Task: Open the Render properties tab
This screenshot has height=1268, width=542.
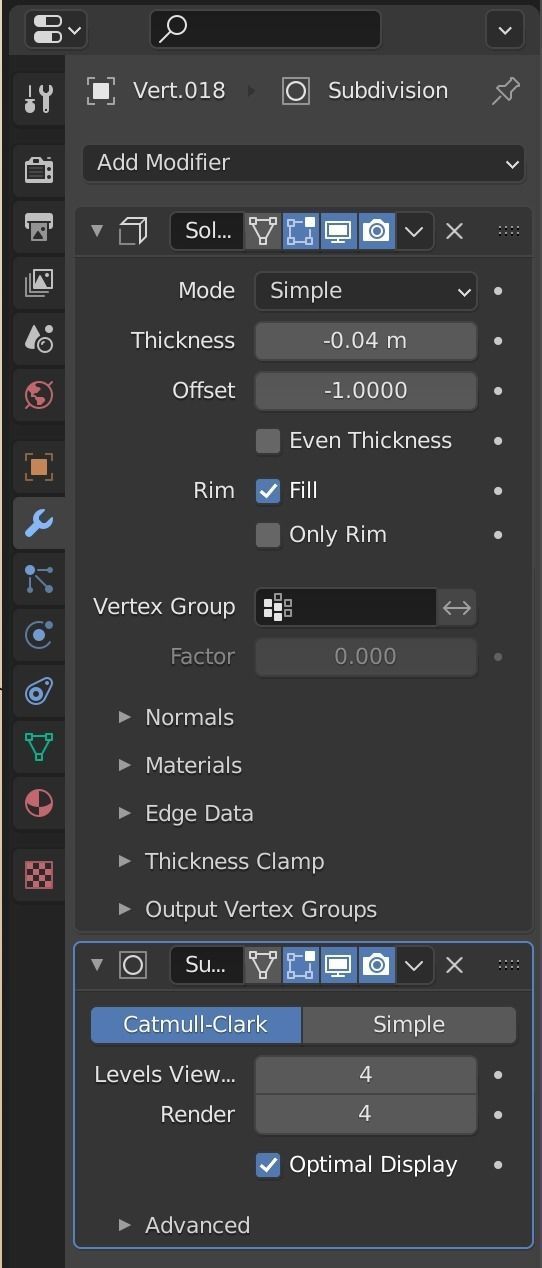Action: pyautogui.click(x=38, y=170)
